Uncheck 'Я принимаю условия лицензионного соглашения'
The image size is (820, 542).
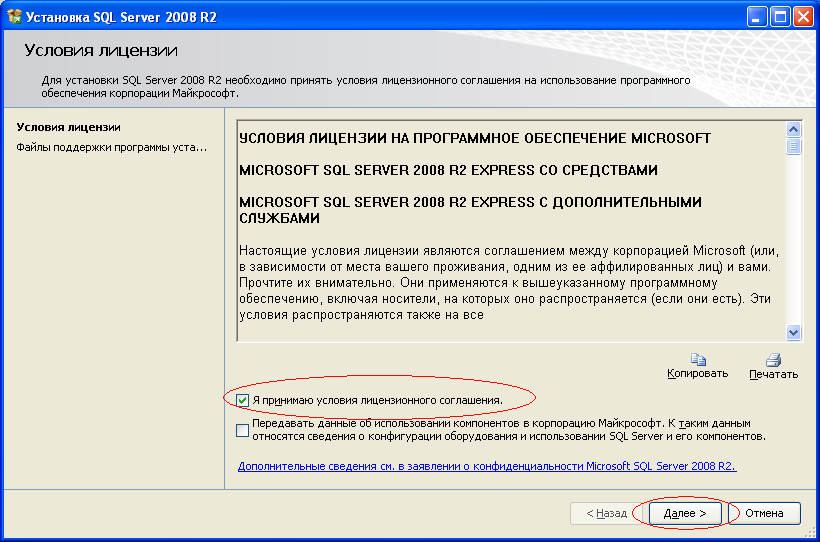(242, 401)
